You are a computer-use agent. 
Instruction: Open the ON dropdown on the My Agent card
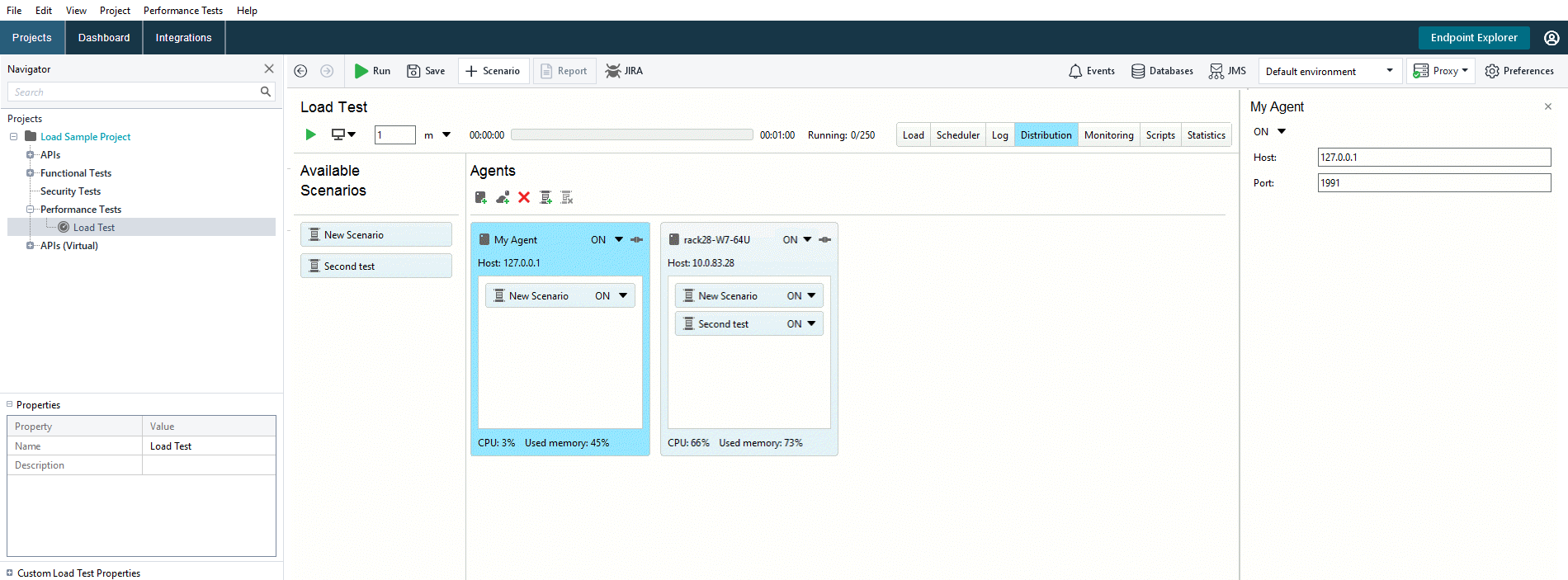tap(619, 239)
